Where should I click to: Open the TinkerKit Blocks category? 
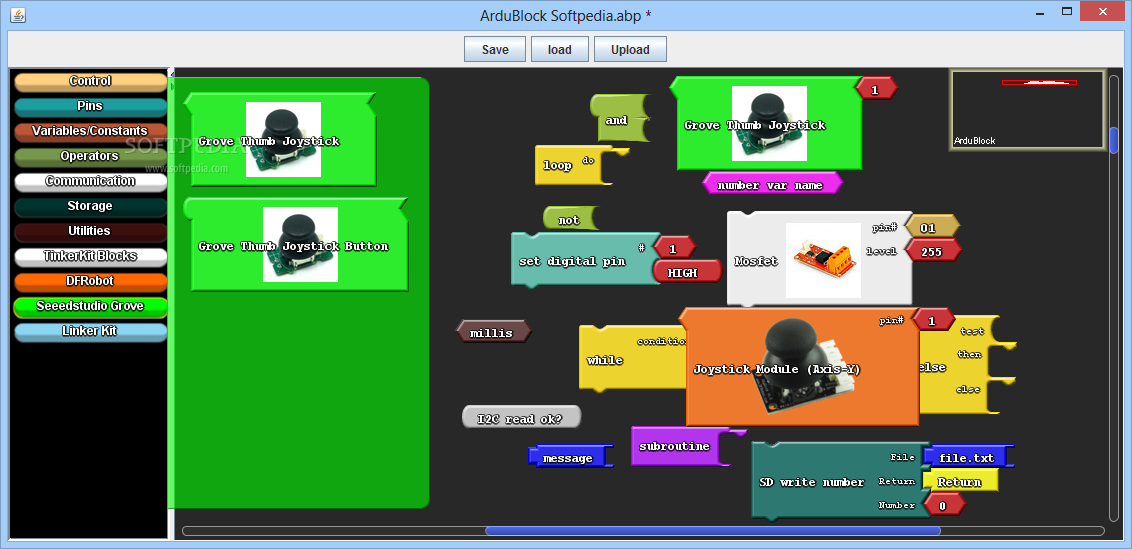coord(90,256)
